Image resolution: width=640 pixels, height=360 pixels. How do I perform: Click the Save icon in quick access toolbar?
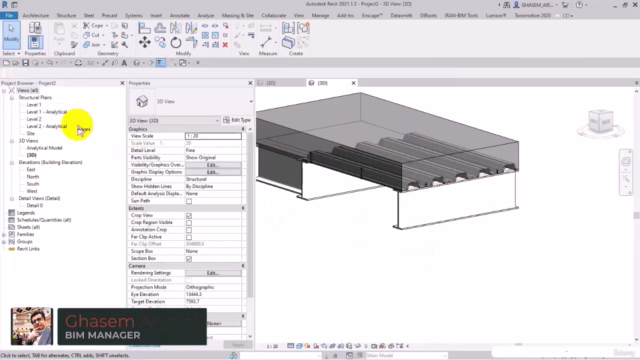point(25,63)
